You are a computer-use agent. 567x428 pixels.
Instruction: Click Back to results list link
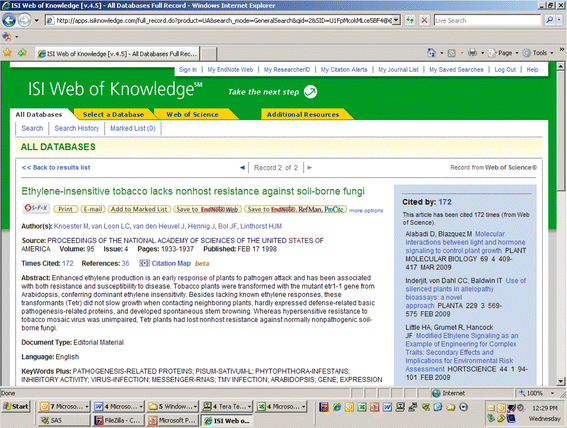point(56,167)
